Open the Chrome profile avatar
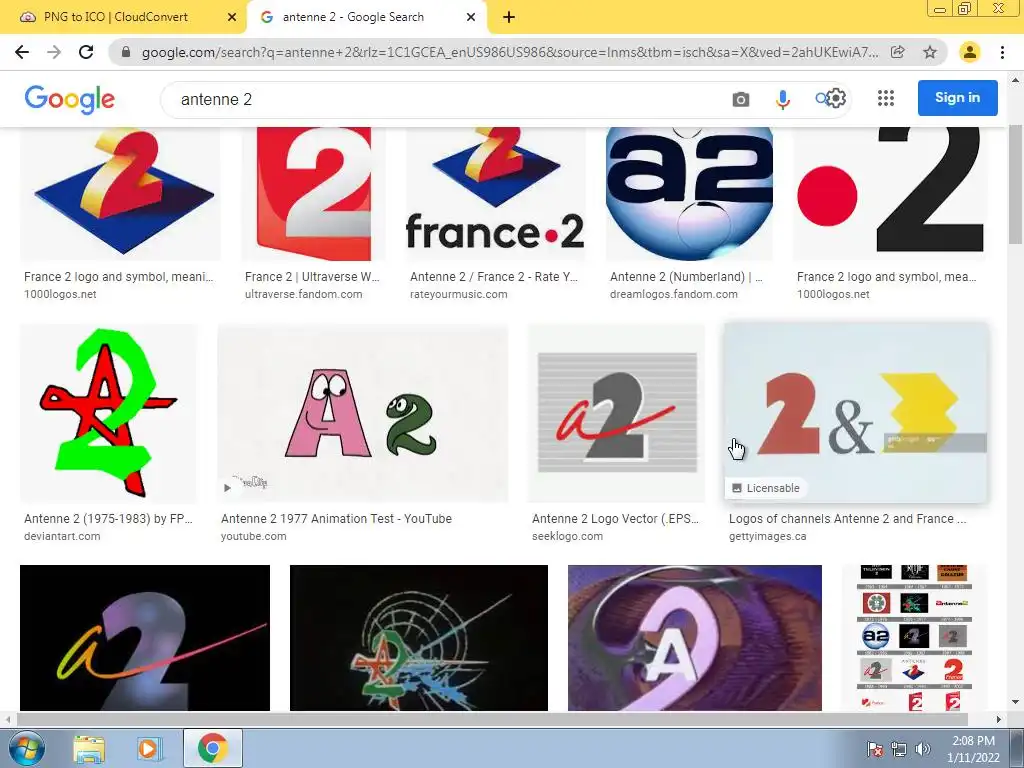Viewport: 1024px width, 768px height. pyautogui.click(x=970, y=52)
